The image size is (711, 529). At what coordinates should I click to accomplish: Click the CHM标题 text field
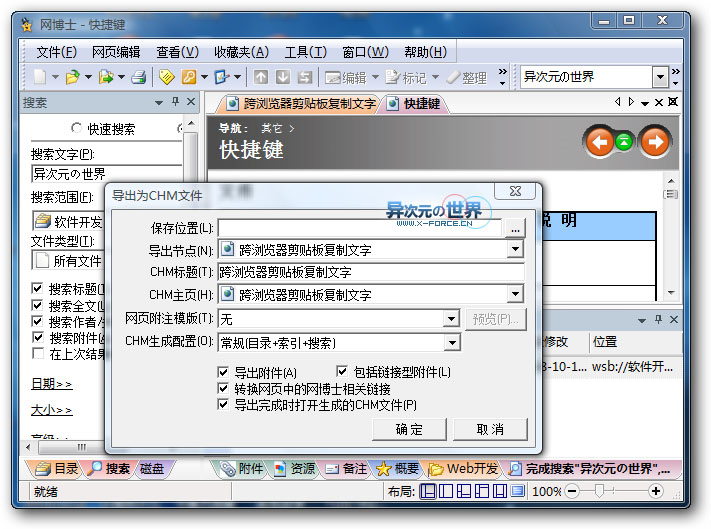point(371,272)
